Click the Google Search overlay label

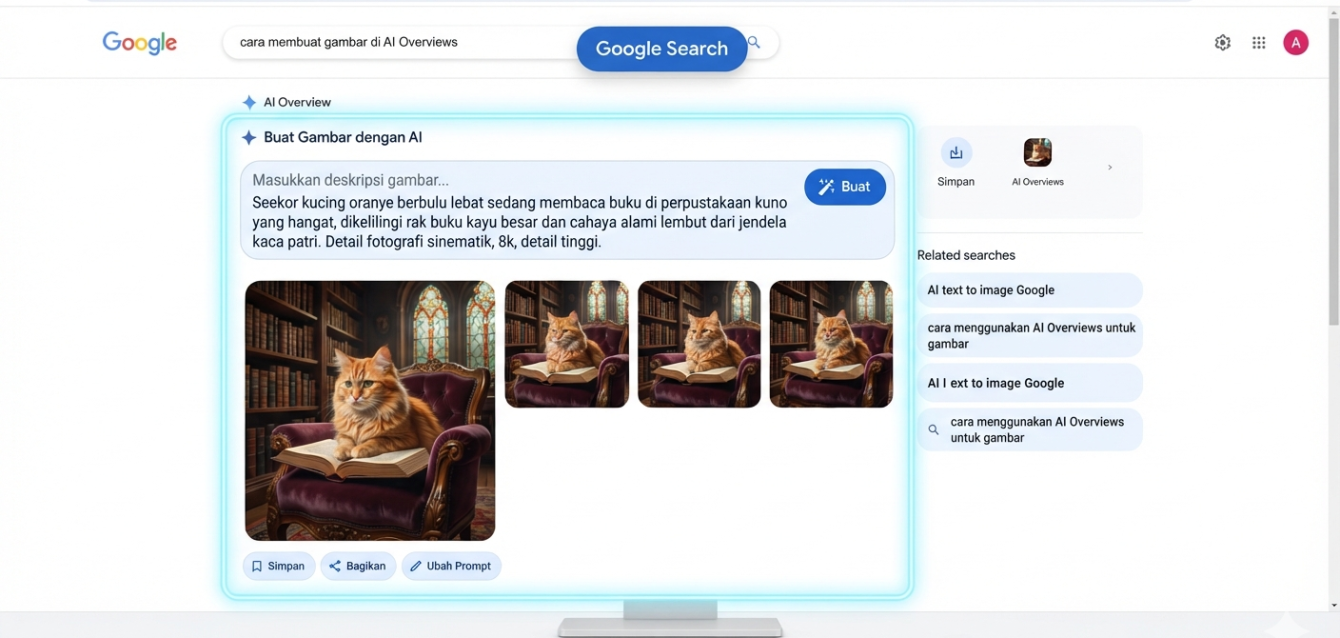coord(662,49)
